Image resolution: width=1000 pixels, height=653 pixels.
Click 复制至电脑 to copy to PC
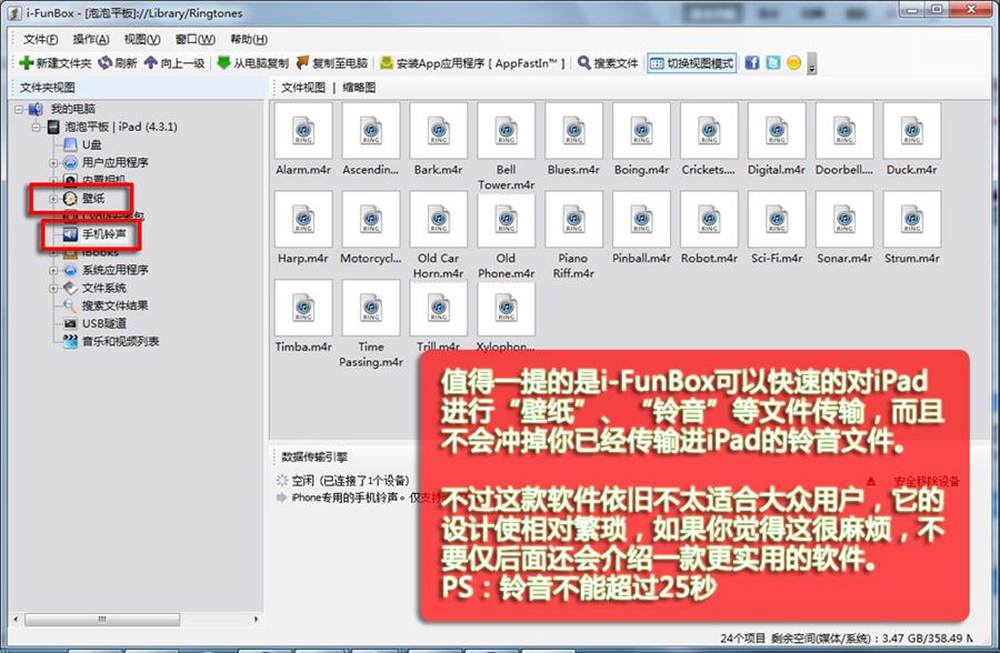[332, 63]
